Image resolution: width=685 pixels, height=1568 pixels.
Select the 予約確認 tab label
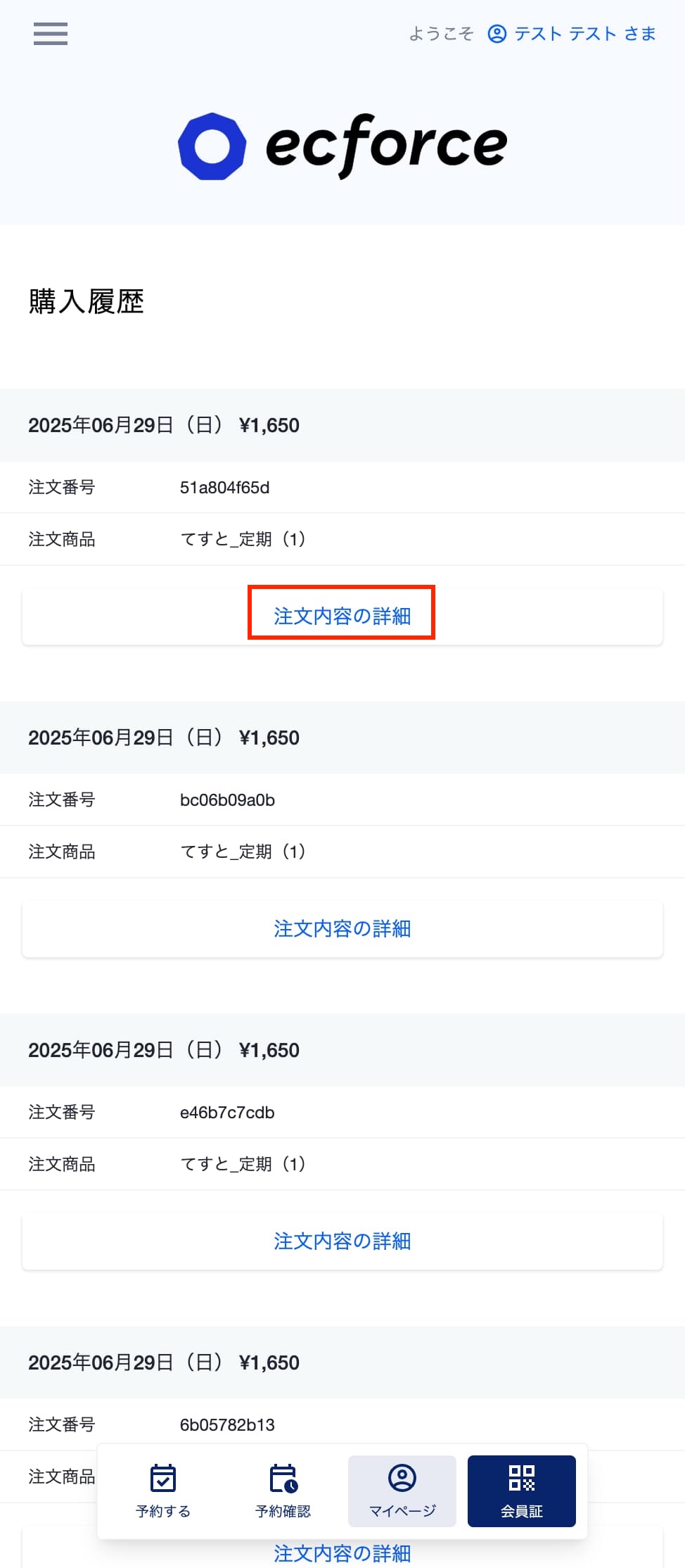pyautogui.click(x=283, y=1511)
